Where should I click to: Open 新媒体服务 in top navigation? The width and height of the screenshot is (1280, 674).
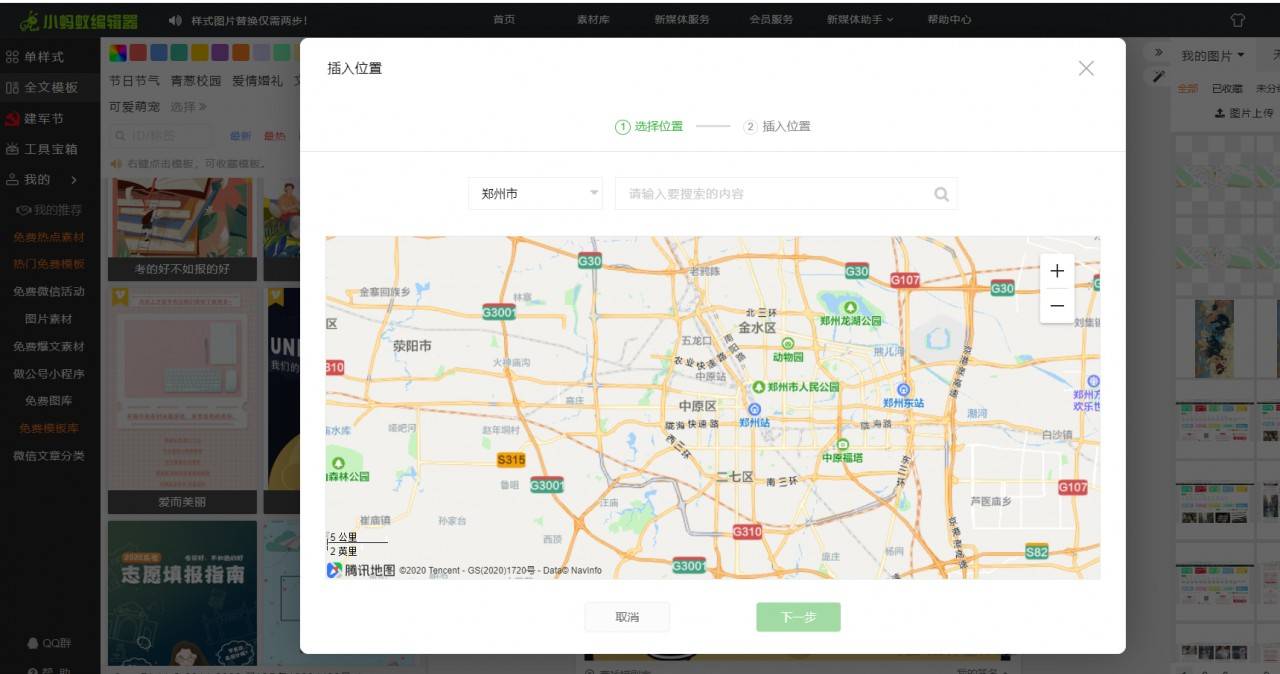click(682, 20)
